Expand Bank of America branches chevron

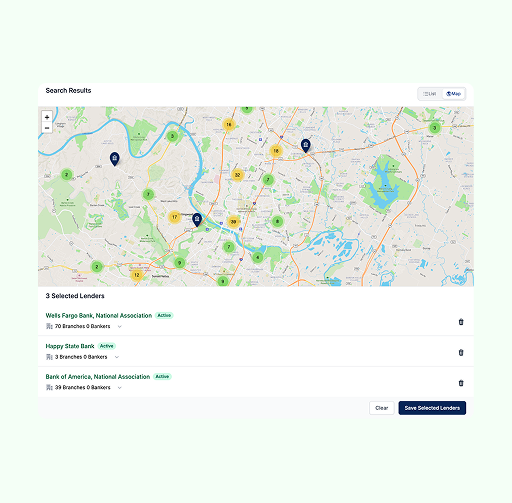coord(120,388)
